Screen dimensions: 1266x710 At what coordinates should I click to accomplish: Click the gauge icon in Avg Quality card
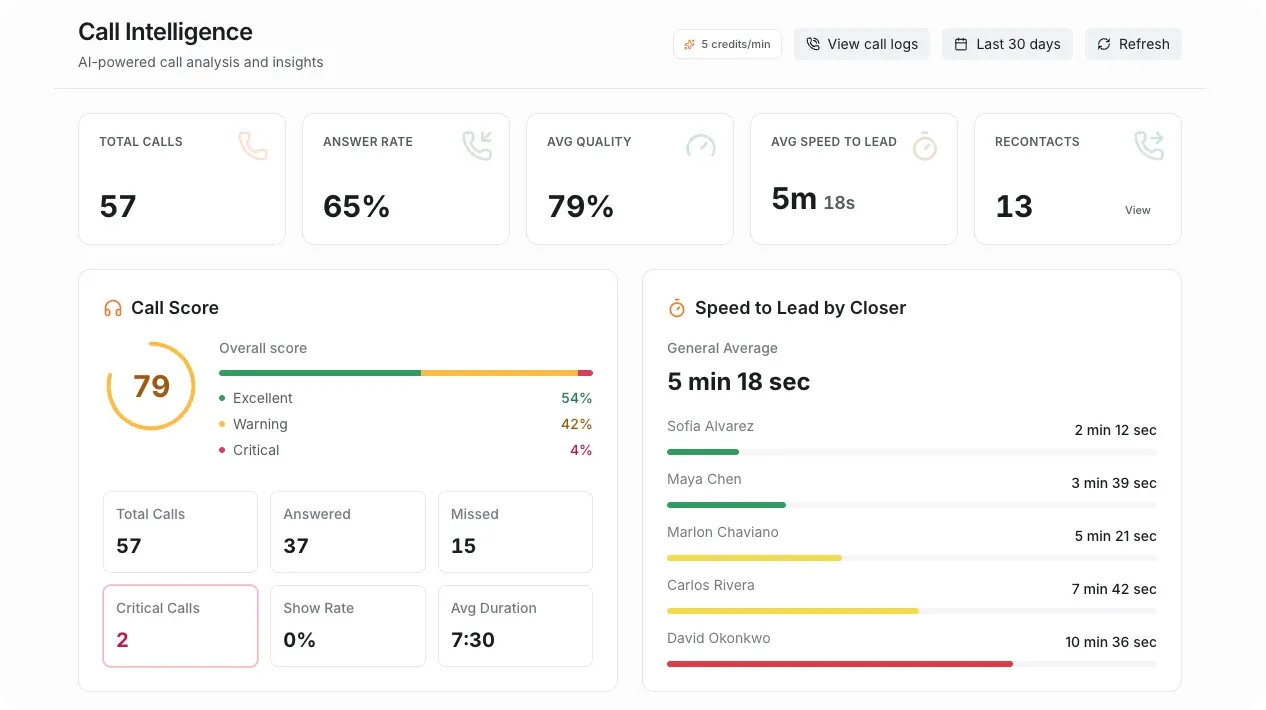point(701,146)
